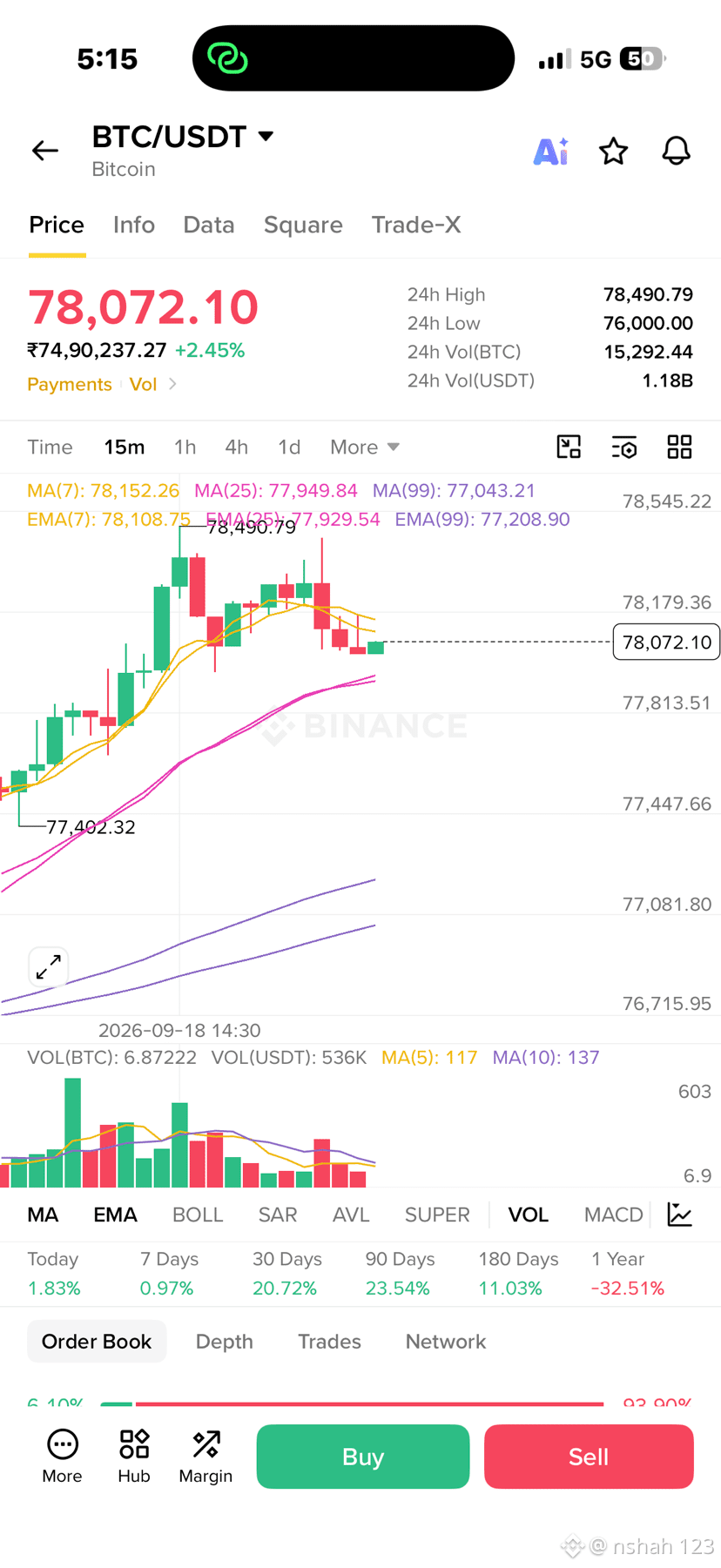Expand chart to fullscreen

[49, 966]
